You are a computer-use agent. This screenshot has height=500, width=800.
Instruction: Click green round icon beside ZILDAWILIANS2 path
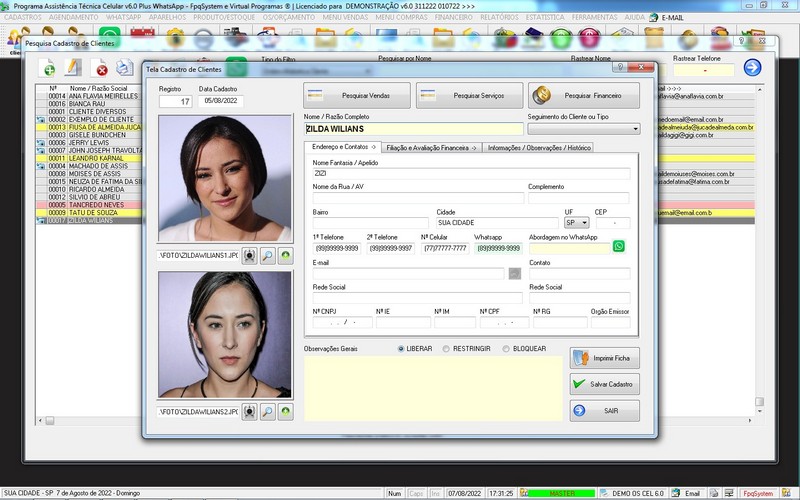click(286, 412)
